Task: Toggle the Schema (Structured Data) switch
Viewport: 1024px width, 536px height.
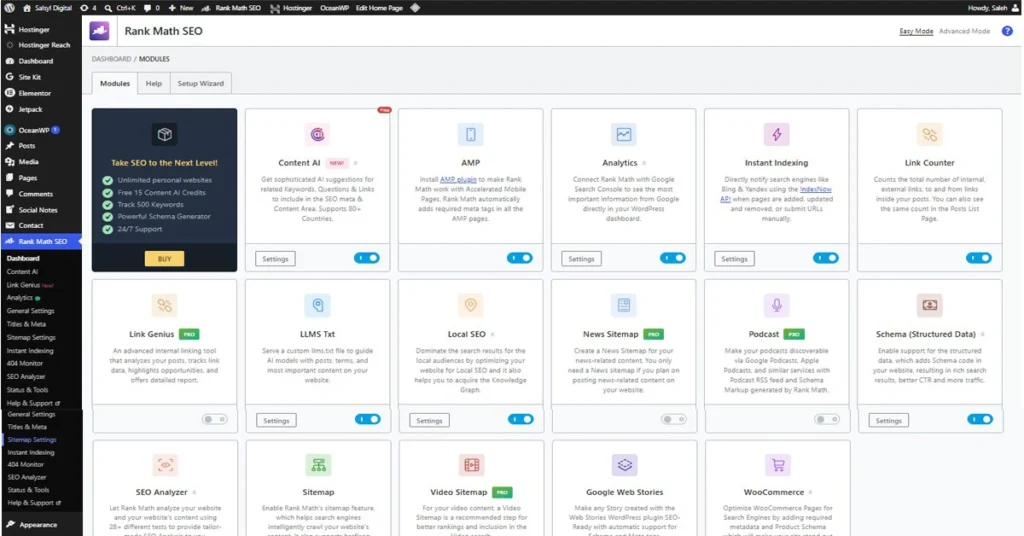Action: click(980, 419)
